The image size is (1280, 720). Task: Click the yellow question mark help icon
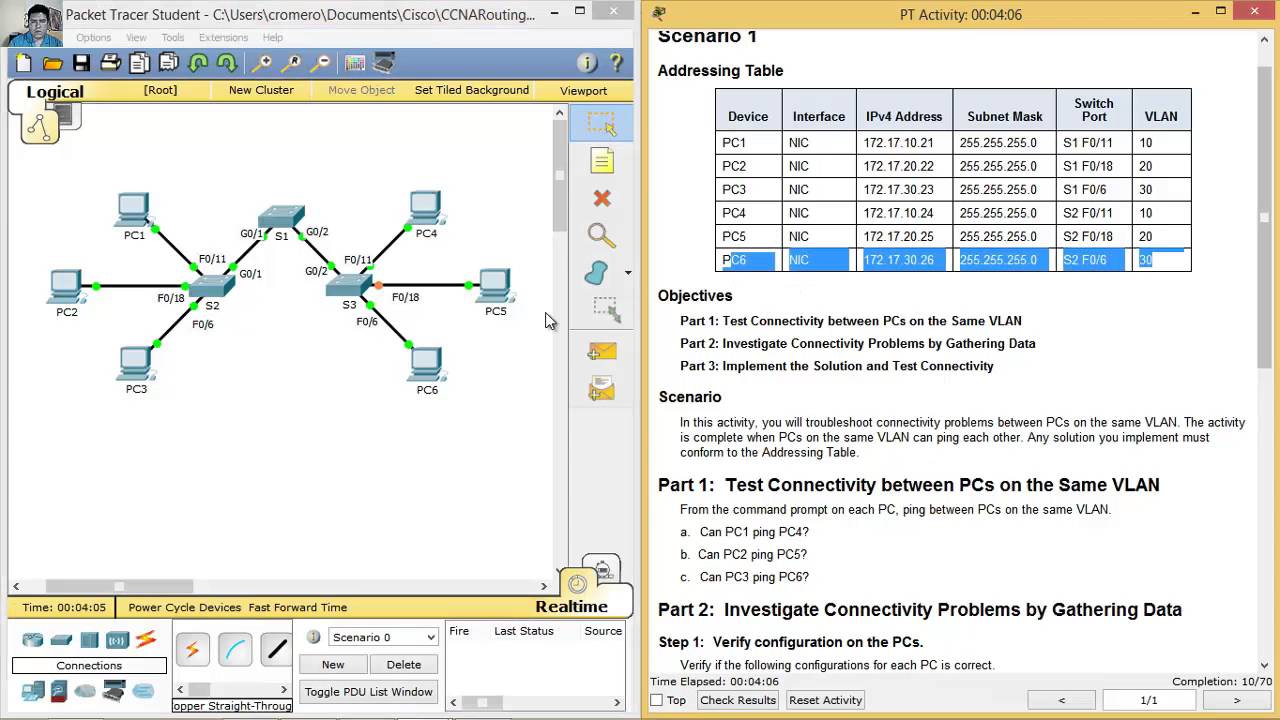pyautogui.click(x=616, y=63)
